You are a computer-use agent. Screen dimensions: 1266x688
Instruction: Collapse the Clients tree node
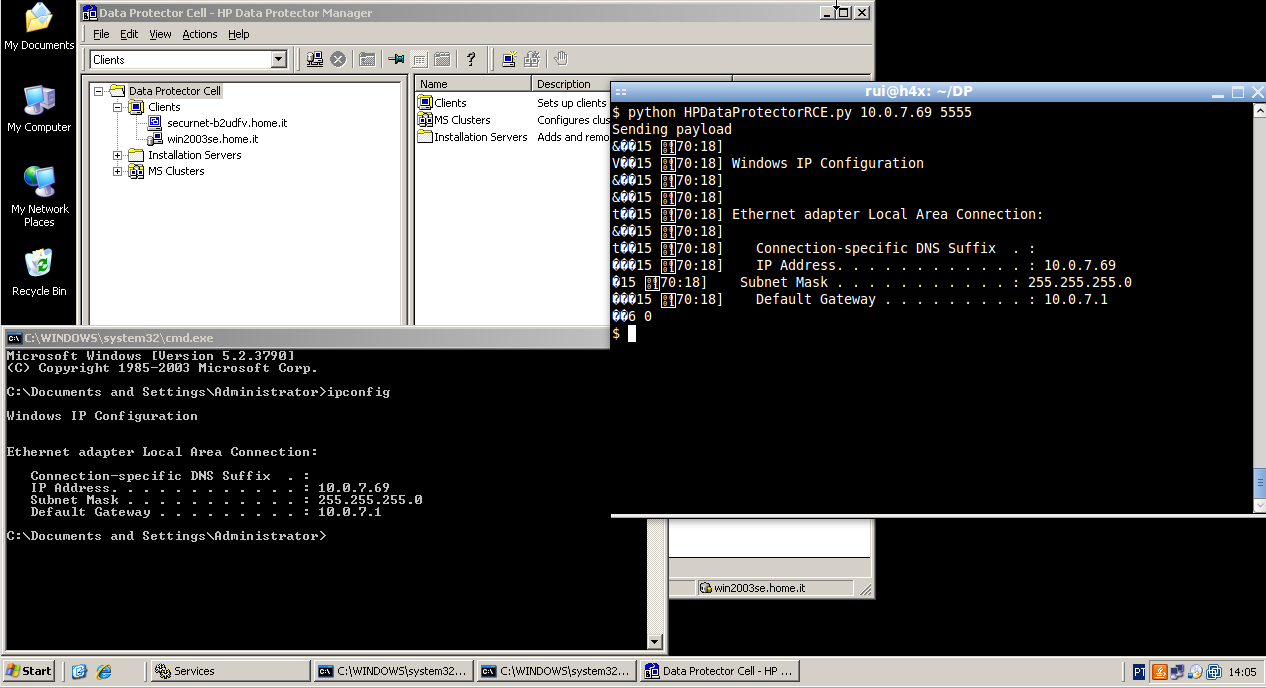[x=118, y=107]
